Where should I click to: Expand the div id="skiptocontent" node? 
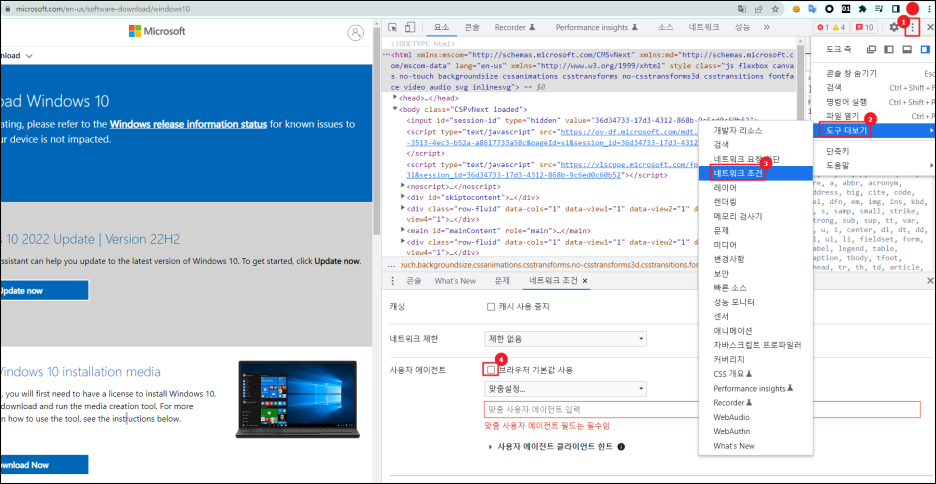(x=403, y=197)
